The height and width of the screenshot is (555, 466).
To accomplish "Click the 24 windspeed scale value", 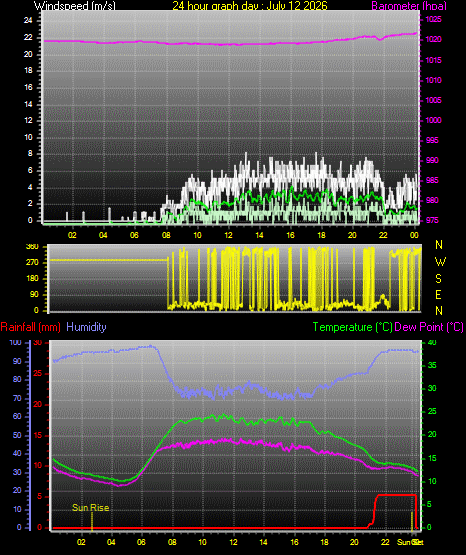I will [x=28, y=21].
